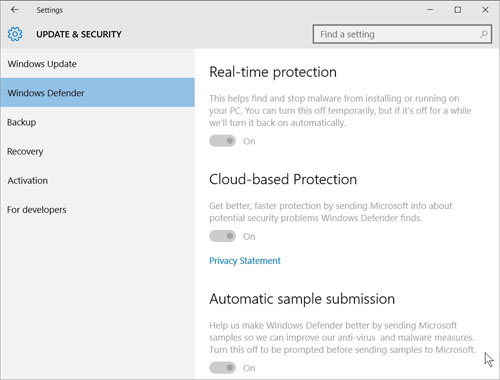Open the Backup settings page

click(x=97, y=122)
